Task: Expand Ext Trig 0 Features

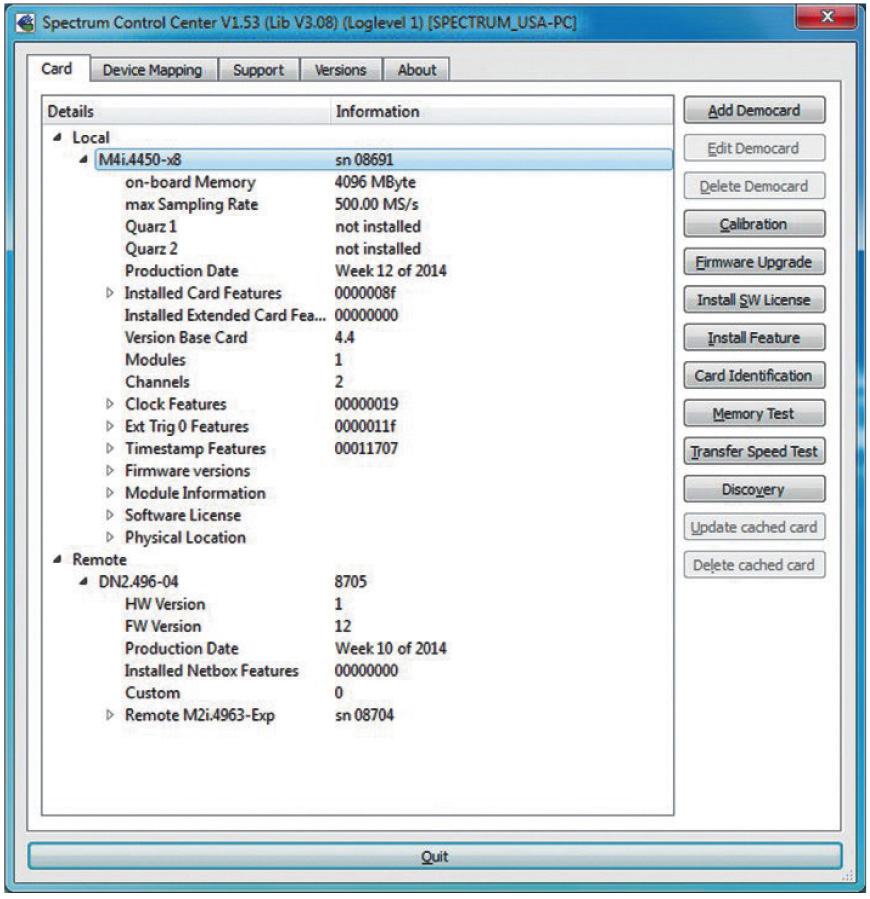Action: [x=110, y=427]
